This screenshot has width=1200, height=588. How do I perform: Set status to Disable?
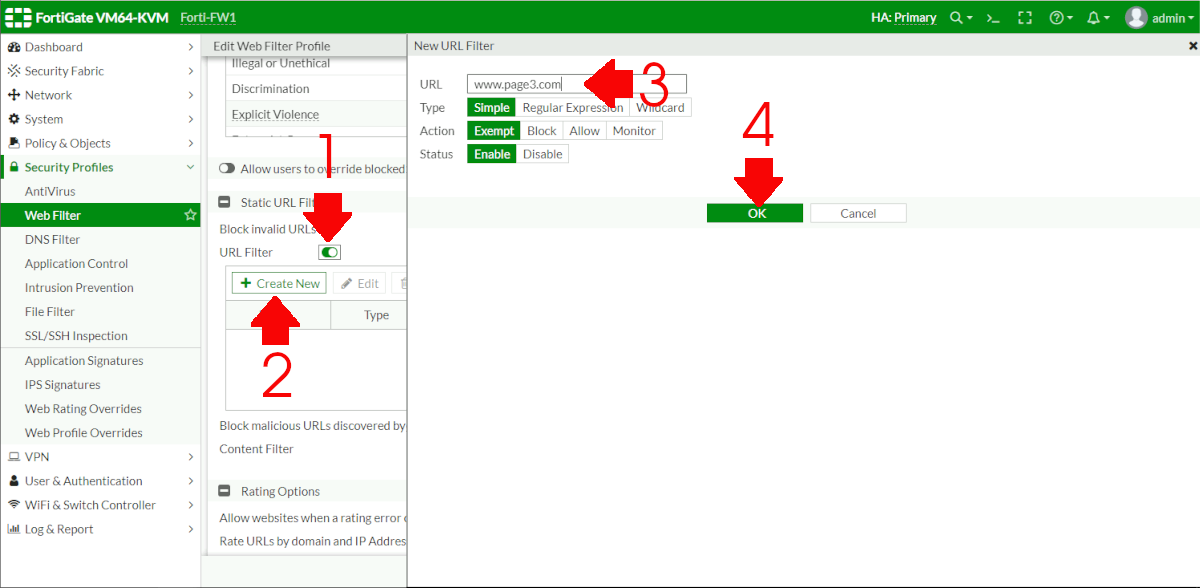click(542, 154)
